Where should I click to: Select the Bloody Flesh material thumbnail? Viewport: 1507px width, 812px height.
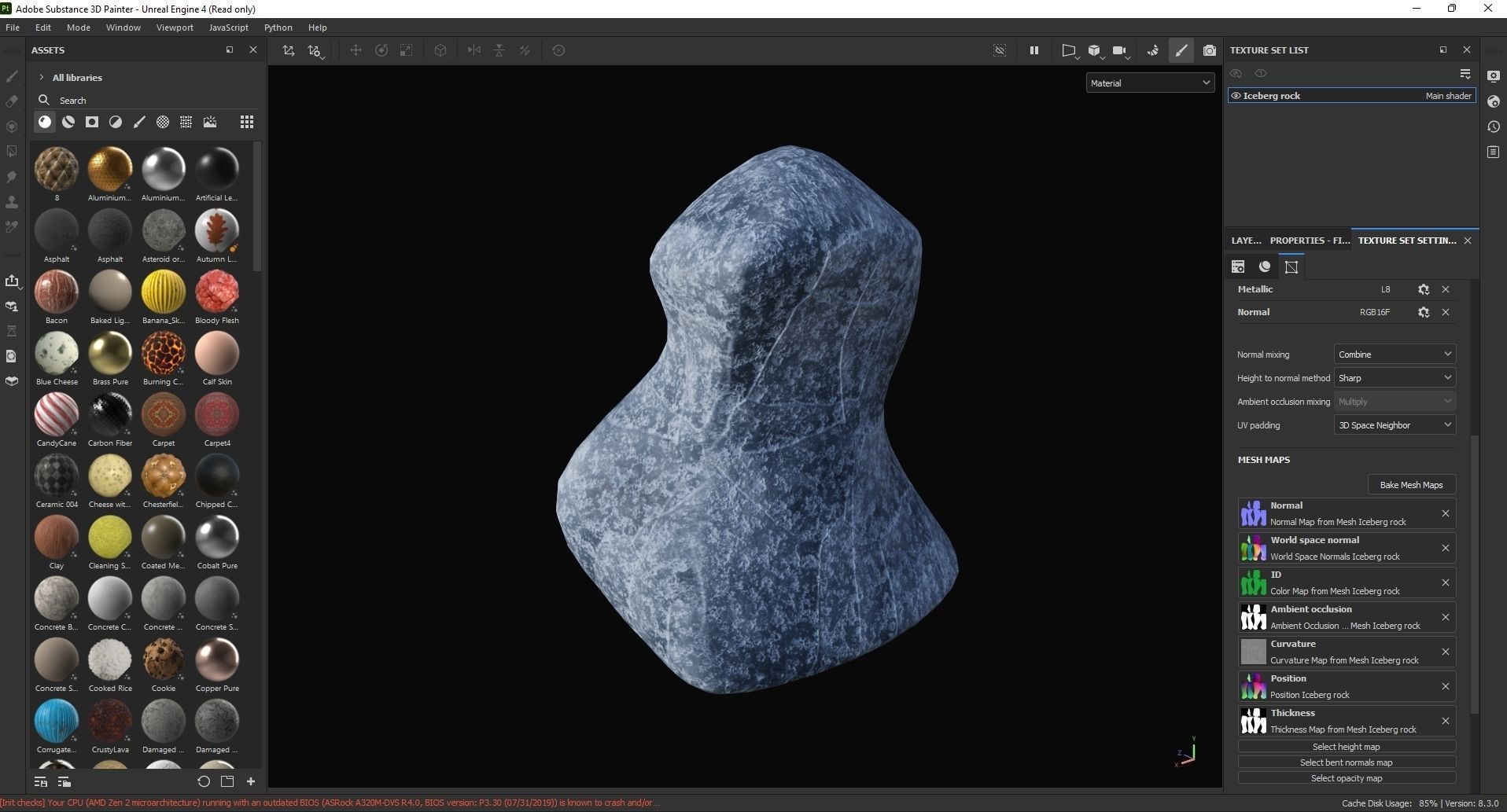click(x=217, y=292)
